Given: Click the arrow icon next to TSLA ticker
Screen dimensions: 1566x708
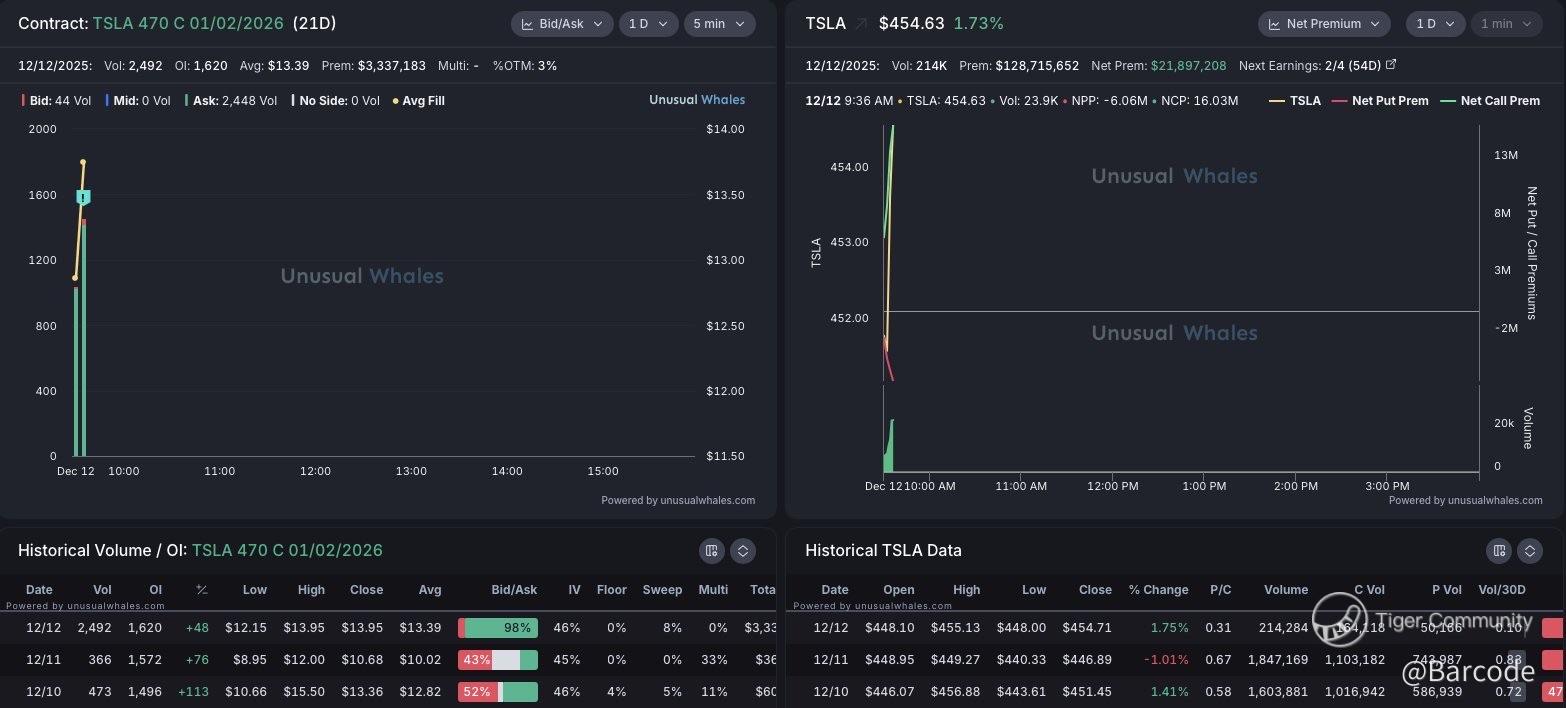Looking at the screenshot, I should click(861, 23).
